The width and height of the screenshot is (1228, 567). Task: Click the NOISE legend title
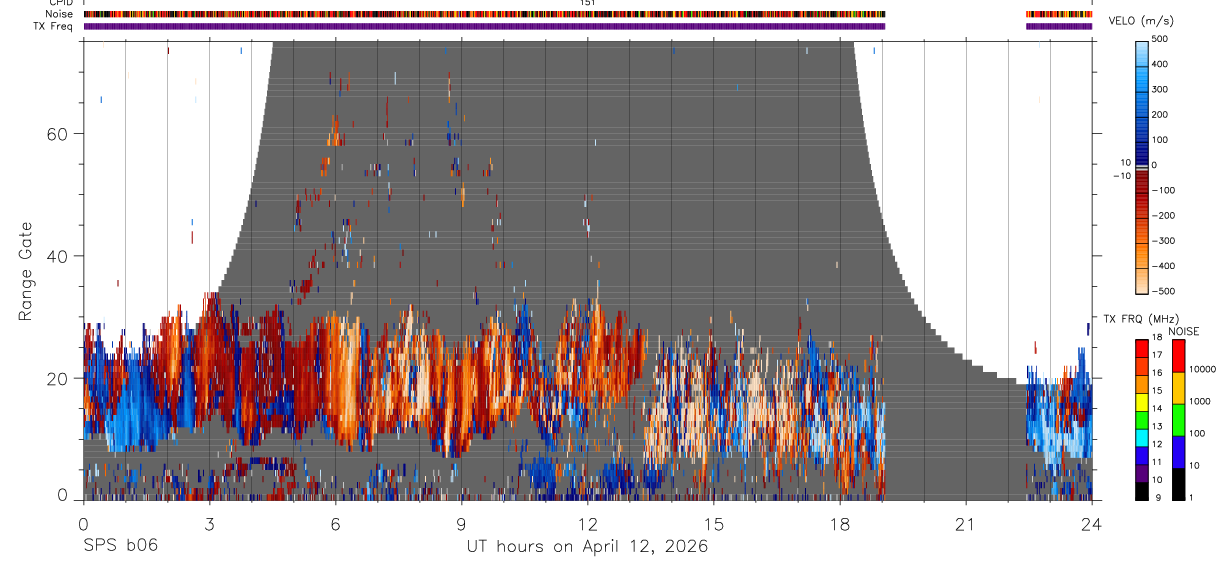[x=1185, y=331]
